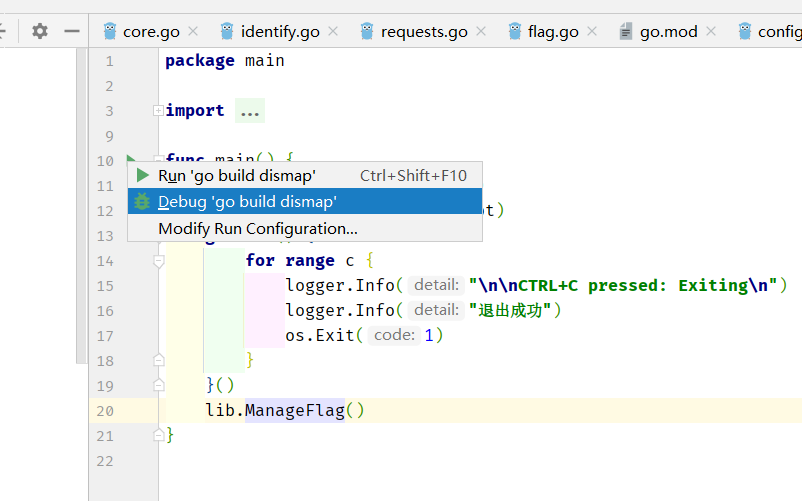This screenshot has width=802, height=501.
Task: Close the core.go tab
Action: pyautogui.click(x=193, y=31)
